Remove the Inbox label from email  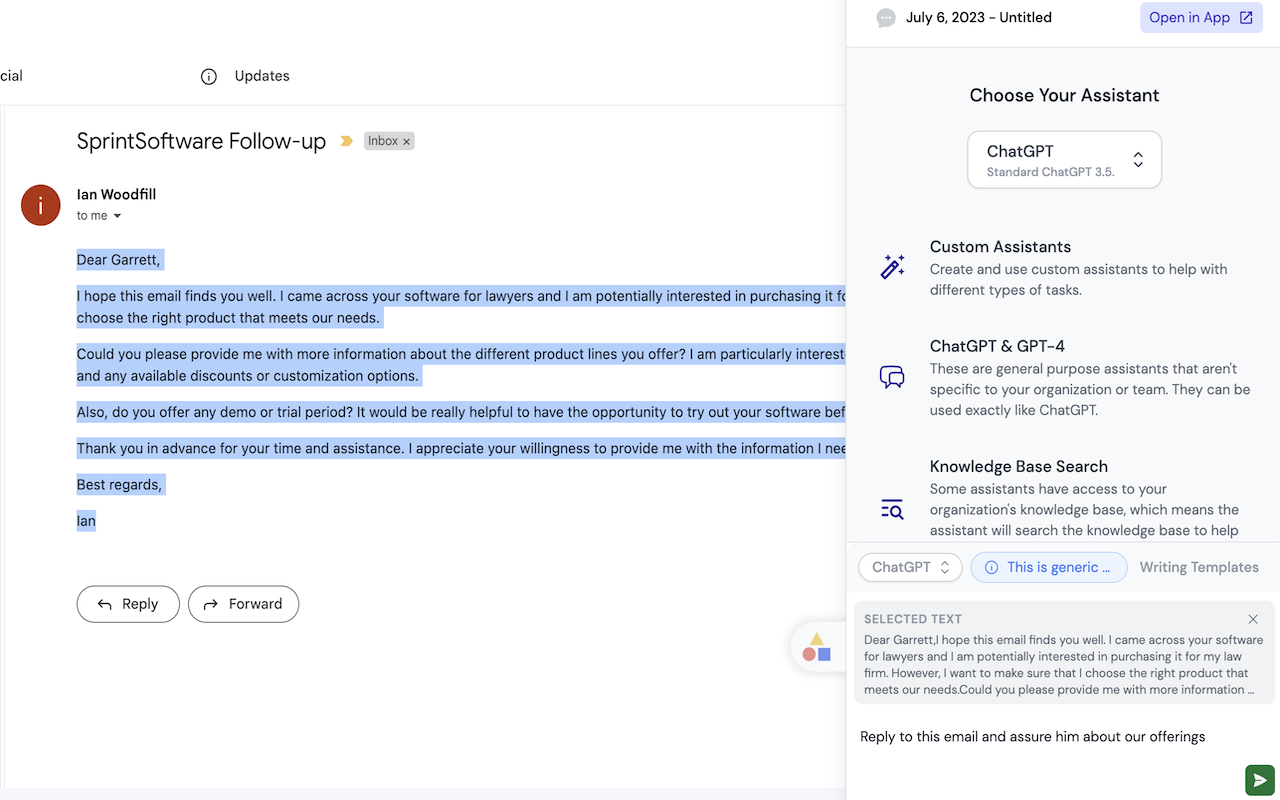[x=407, y=142]
